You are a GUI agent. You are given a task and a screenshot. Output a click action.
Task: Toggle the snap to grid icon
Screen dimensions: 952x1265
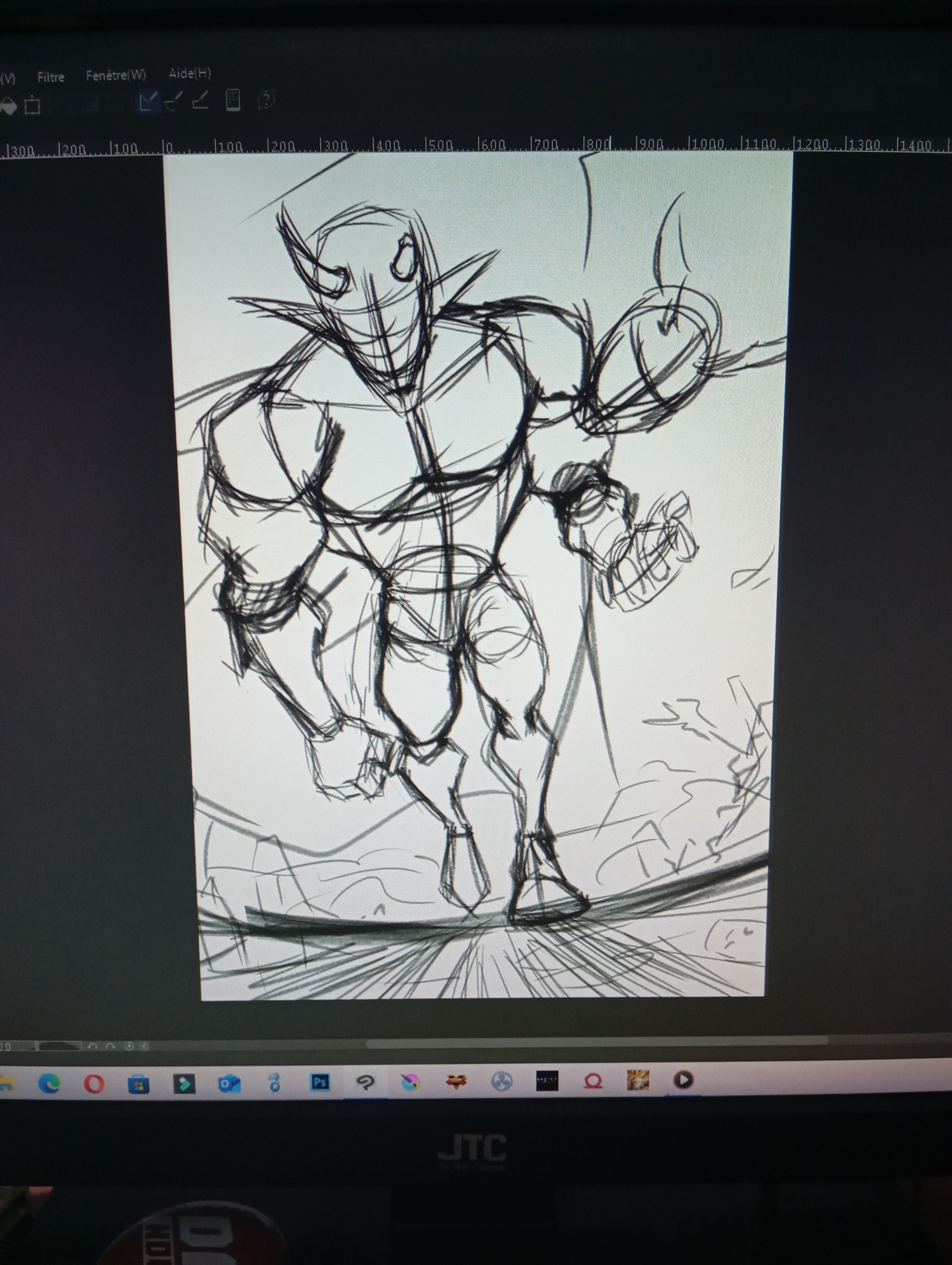point(201,101)
